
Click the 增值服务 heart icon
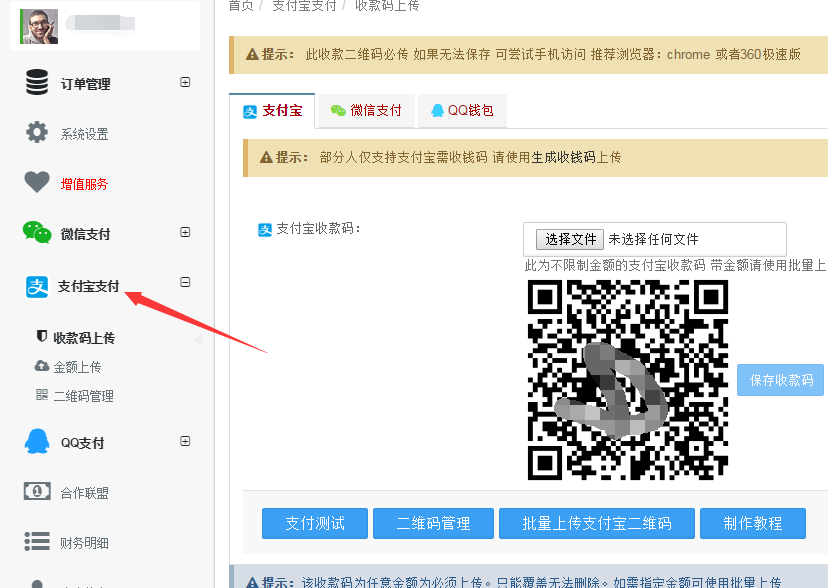click(37, 182)
